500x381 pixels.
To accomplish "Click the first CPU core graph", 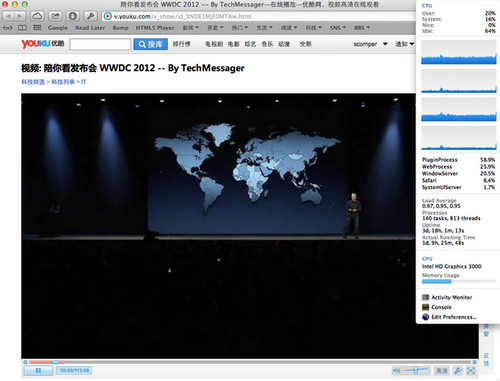I will (x=458, y=52).
